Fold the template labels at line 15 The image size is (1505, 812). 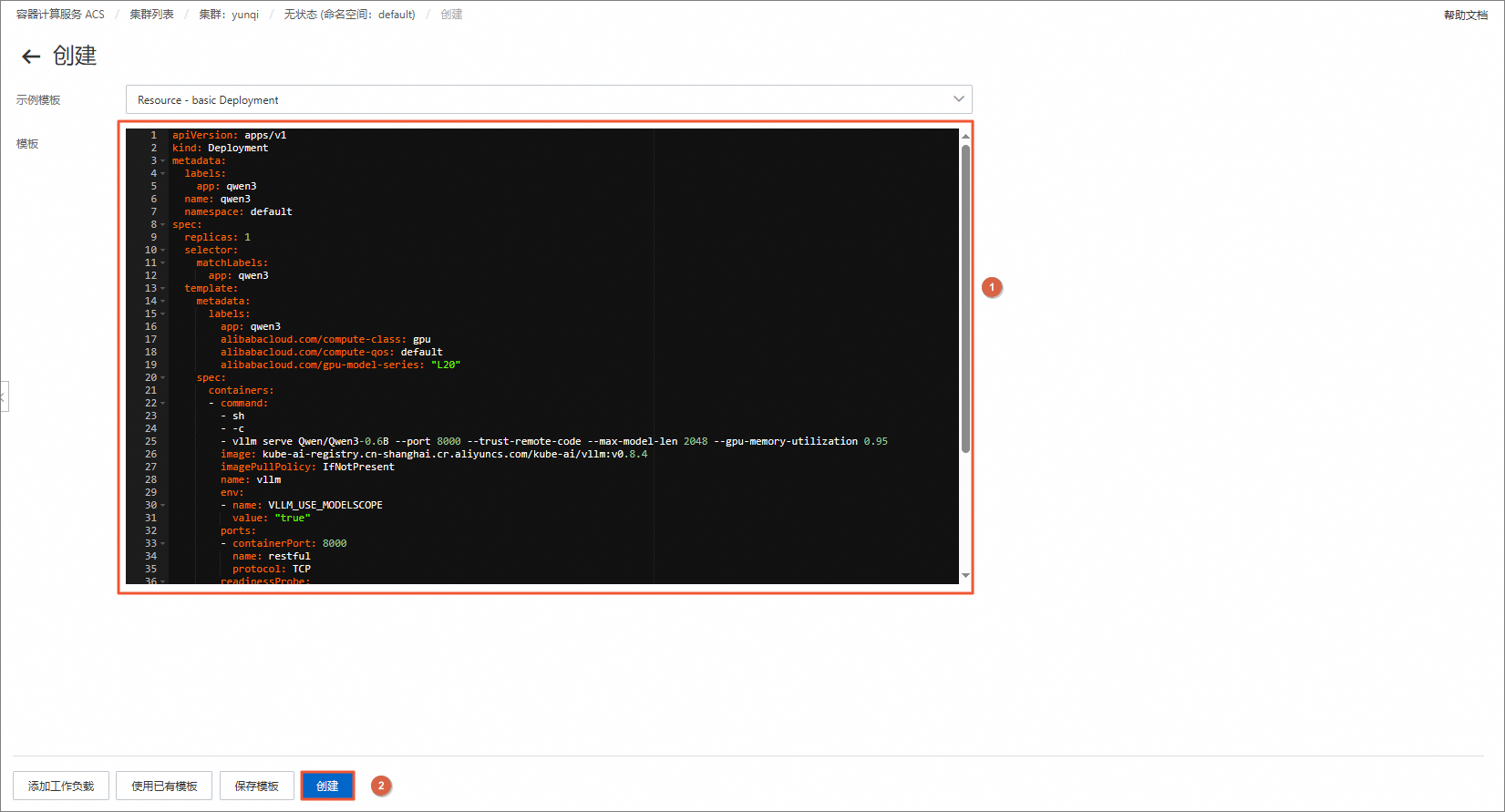click(163, 314)
